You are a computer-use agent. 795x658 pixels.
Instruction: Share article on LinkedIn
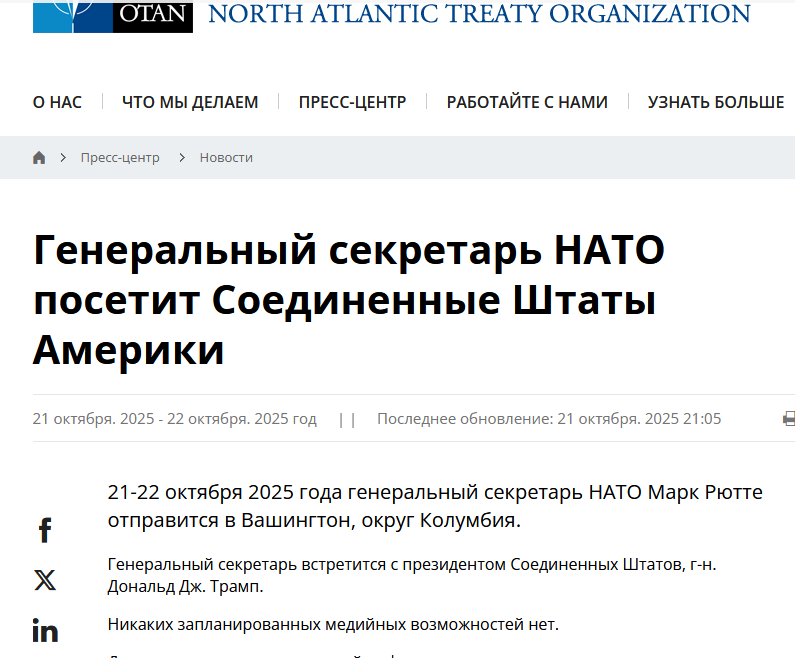45,631
